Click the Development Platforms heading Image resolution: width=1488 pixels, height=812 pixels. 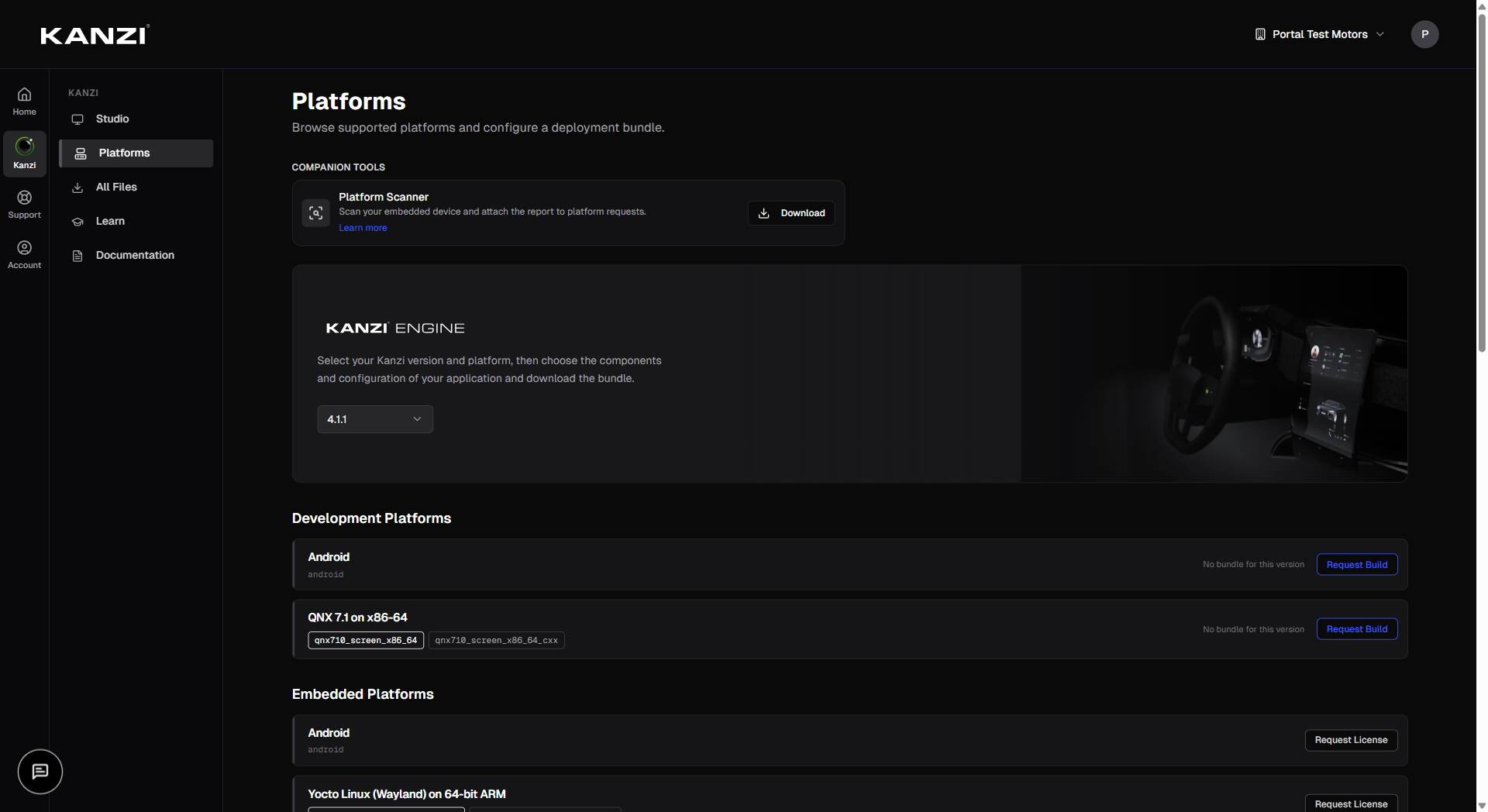(x=371, y=518)
